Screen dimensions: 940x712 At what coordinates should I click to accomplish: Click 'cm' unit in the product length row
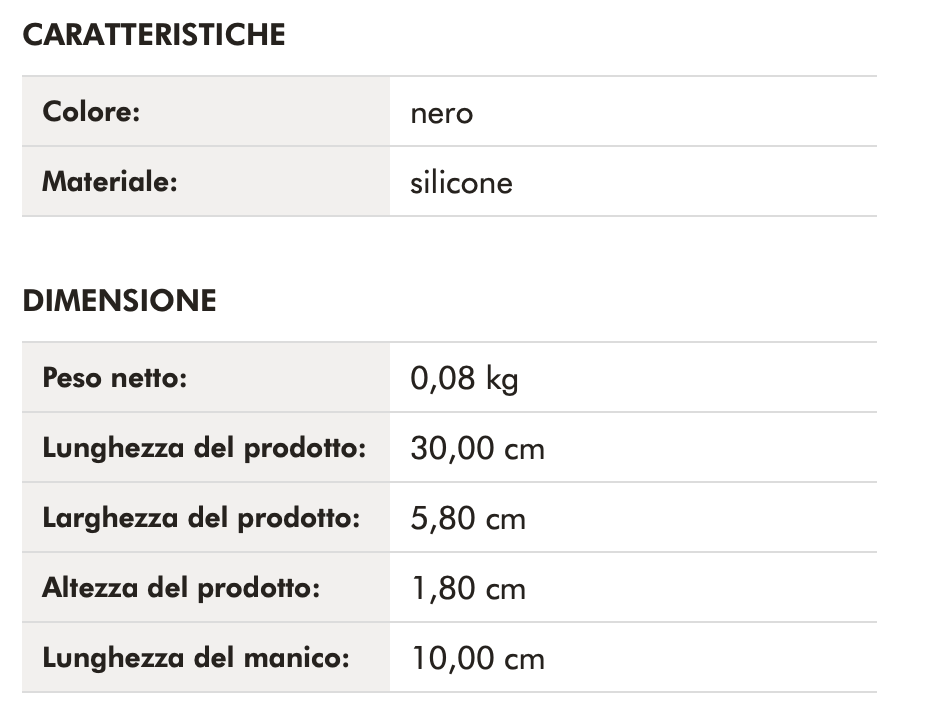(x=525, y=450)
